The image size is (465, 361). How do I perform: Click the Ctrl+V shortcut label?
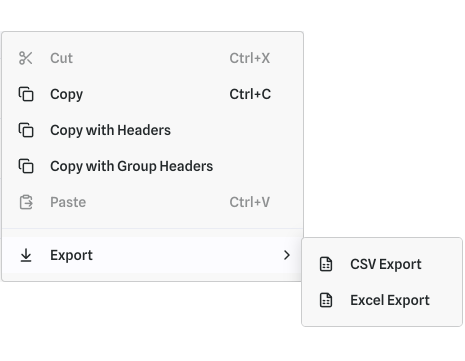(250, 202)
